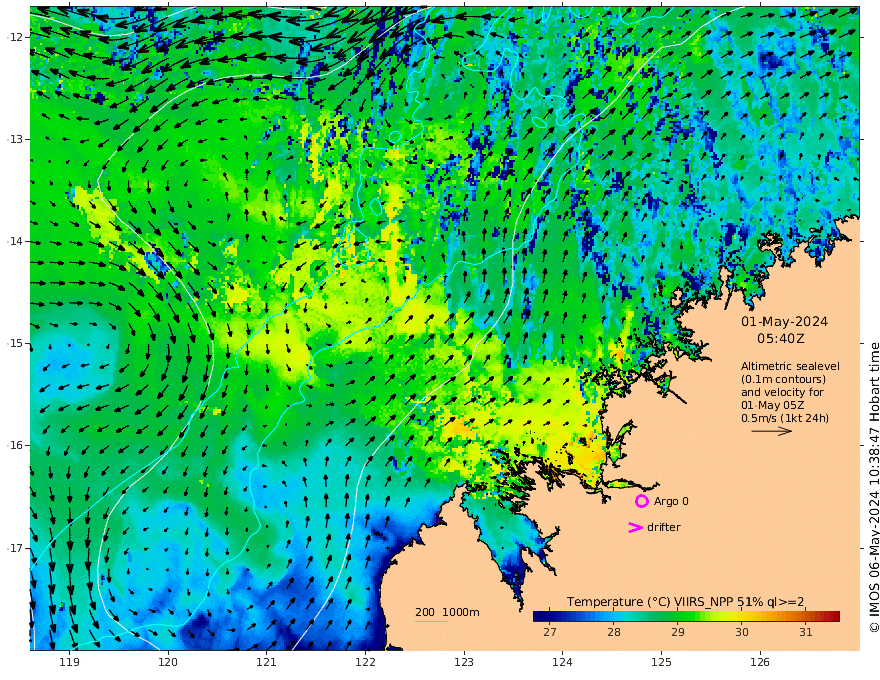Click the '01 May 05Z' caption line

(x=773, y=405)
